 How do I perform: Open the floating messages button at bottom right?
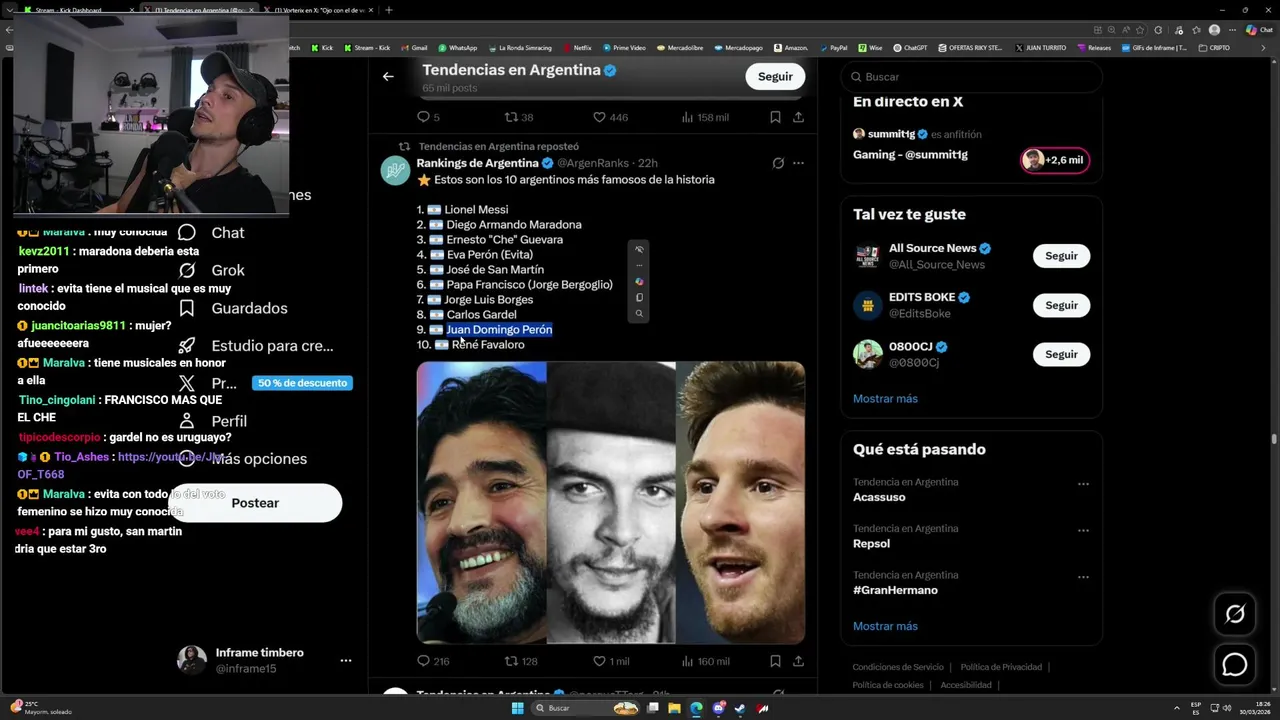click(1235, 664)
